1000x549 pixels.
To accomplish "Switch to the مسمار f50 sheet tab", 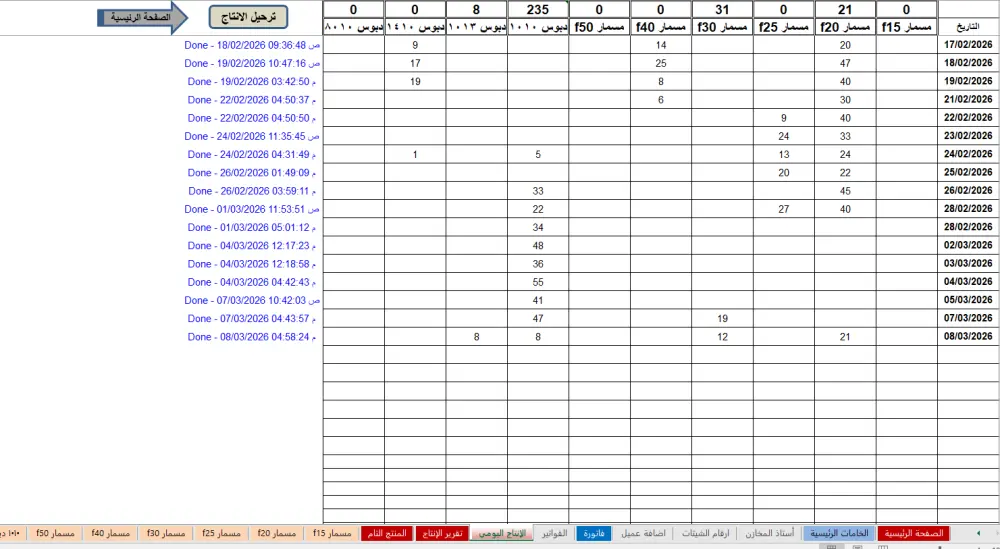I will pyautogui.click(x=55, y=533).
